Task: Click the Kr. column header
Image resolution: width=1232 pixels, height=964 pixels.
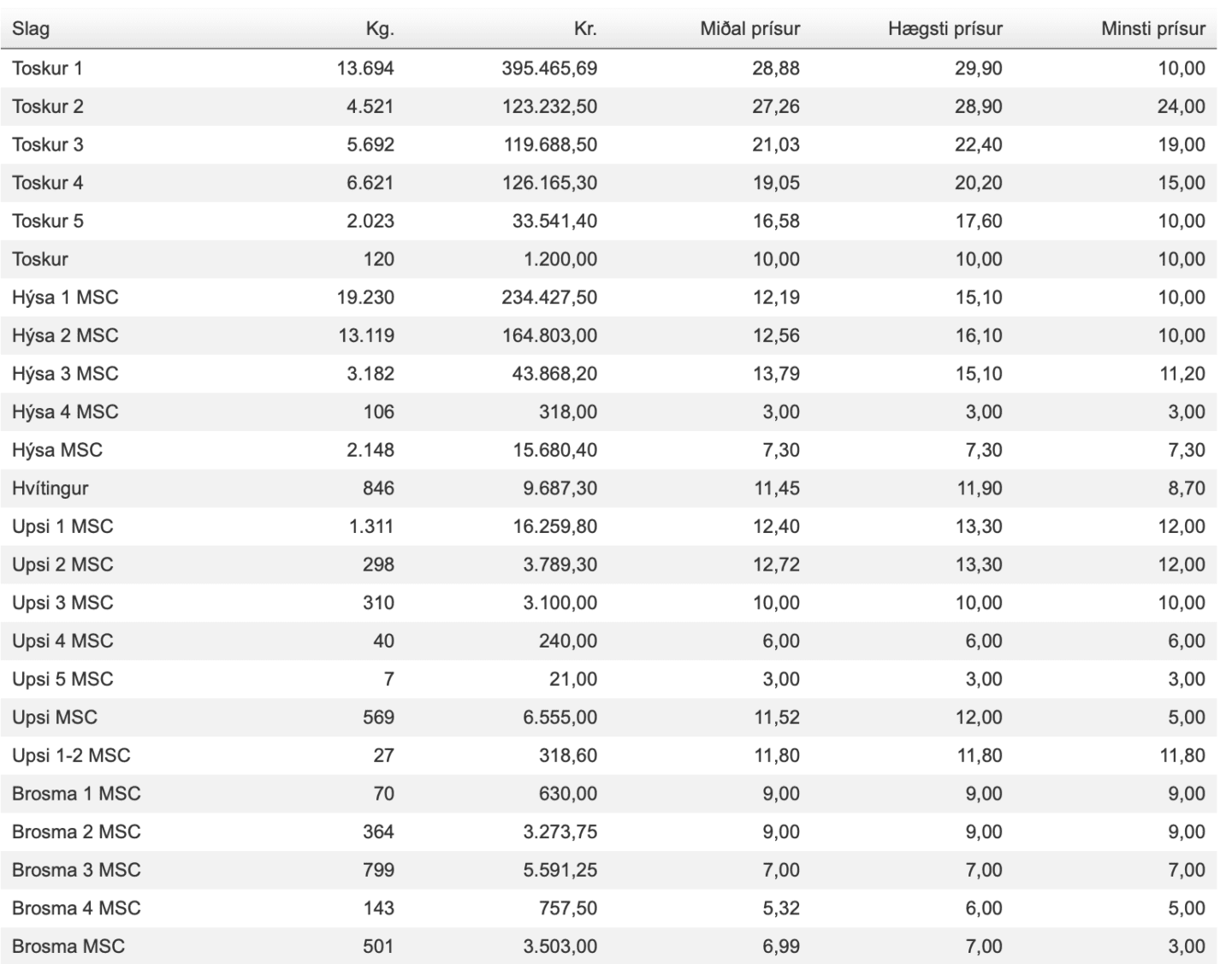Action: [585, 29]
